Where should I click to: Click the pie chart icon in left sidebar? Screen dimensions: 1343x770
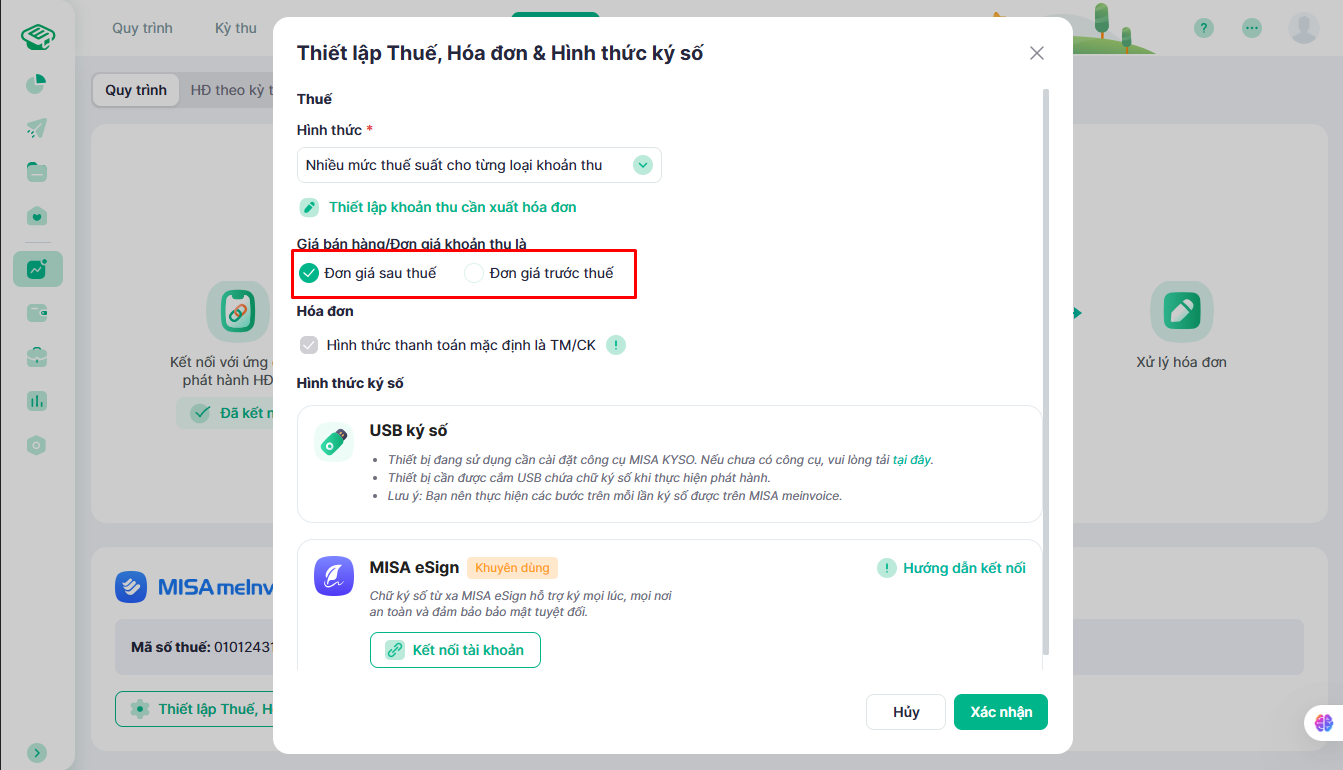[37, 84]
